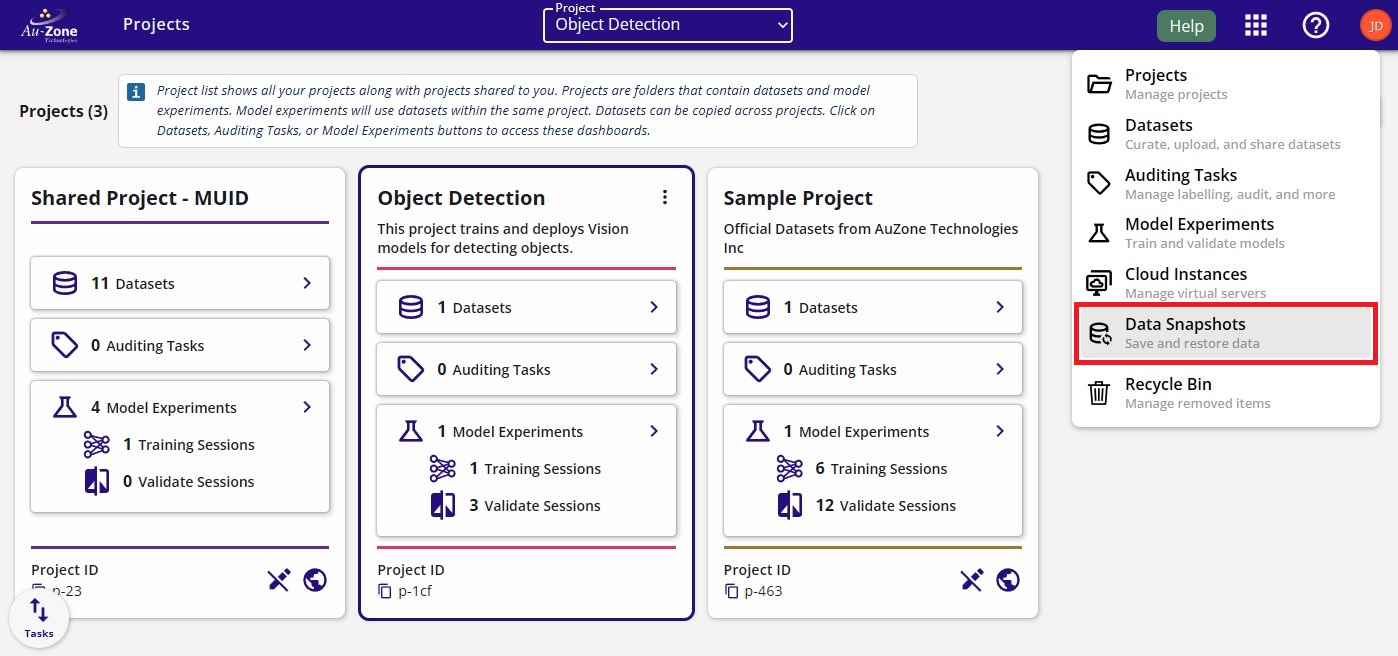Click the Tasks transfer arrows button
Viewport: 1398px width, 656px height.
pyautogui.click(x=39, y=617)
